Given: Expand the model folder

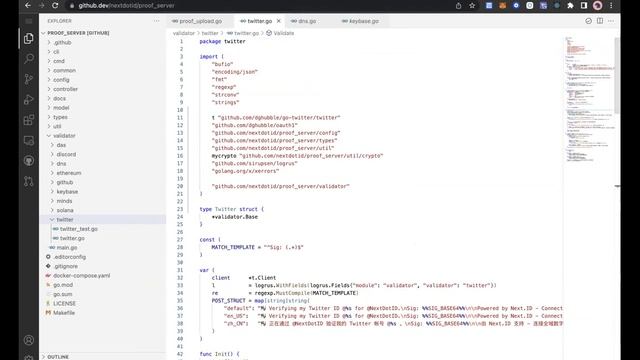Looking at the screenshot, I should tap(61, 108).
